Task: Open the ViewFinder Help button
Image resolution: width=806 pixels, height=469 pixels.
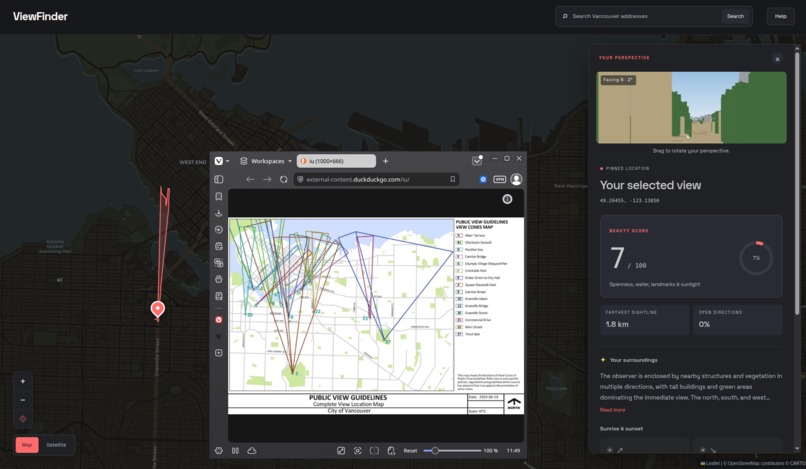Action: coord(780,16)
